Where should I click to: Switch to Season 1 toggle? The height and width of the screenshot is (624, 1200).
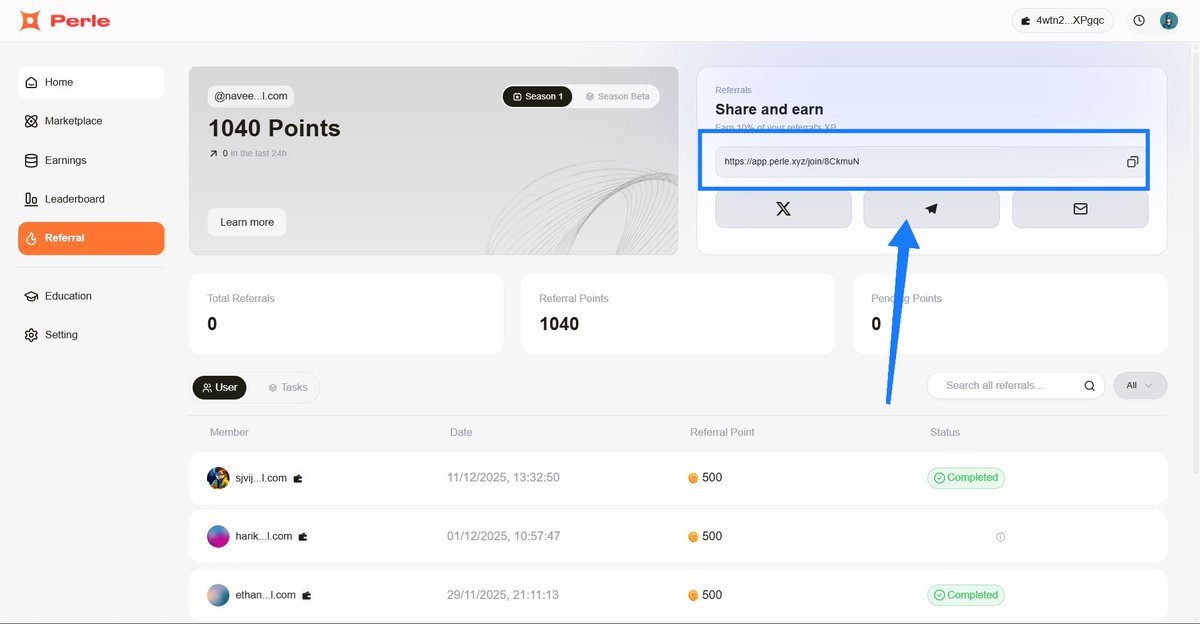537,97
